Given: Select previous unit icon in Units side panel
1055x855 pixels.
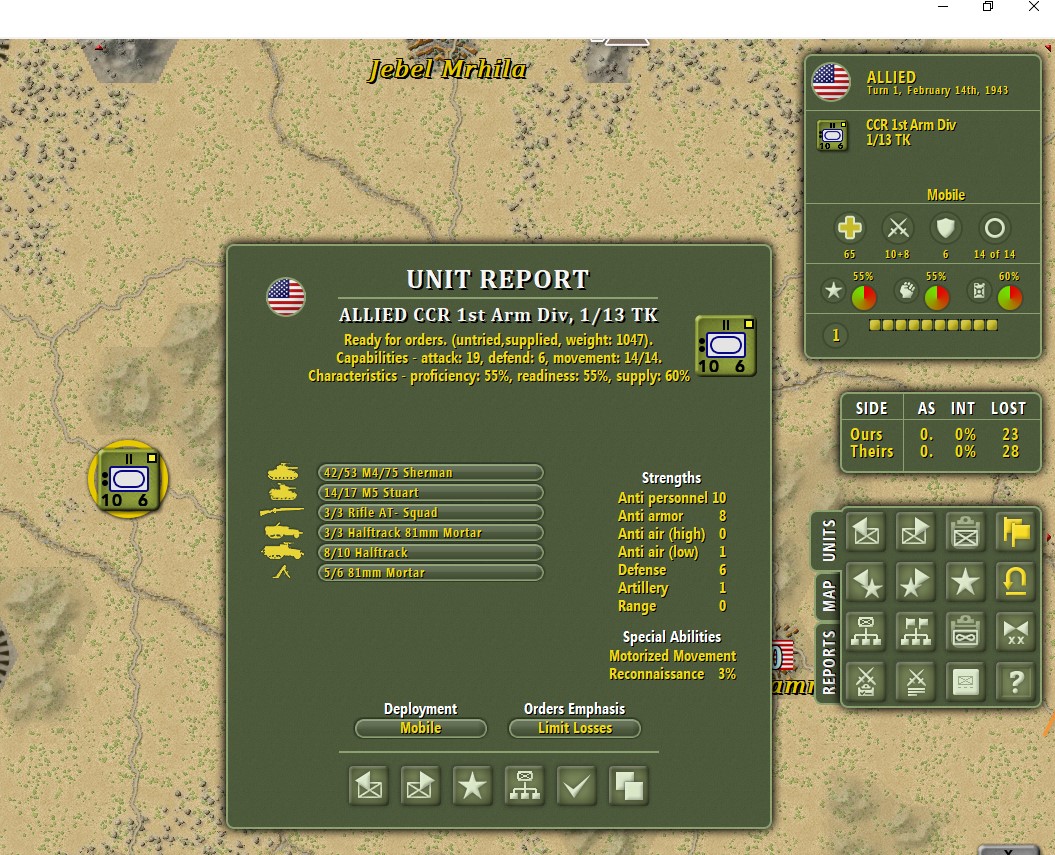Looking at the screenshot, I should 866,532.
